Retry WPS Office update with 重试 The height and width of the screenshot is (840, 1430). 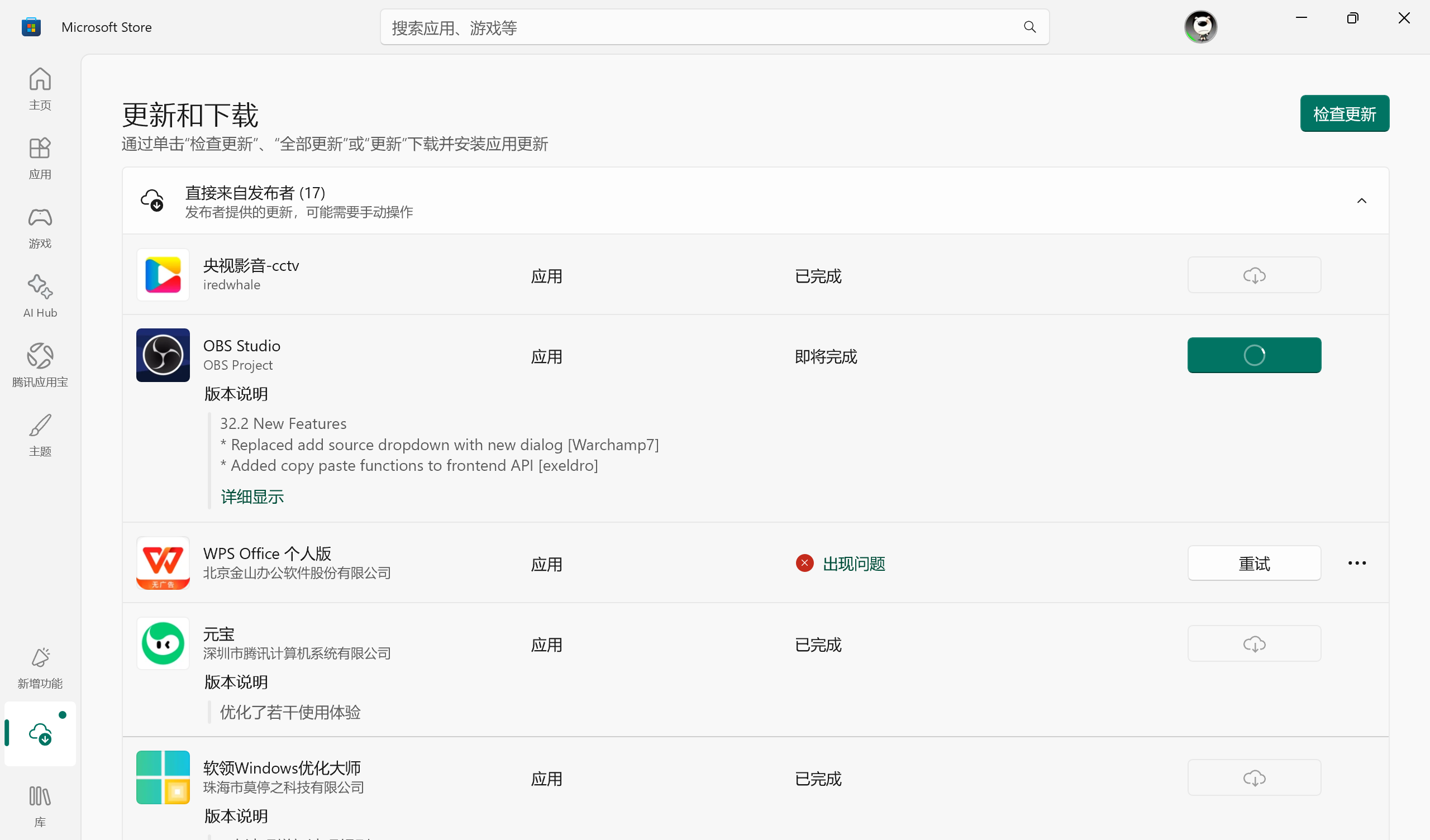[1254, 563]
